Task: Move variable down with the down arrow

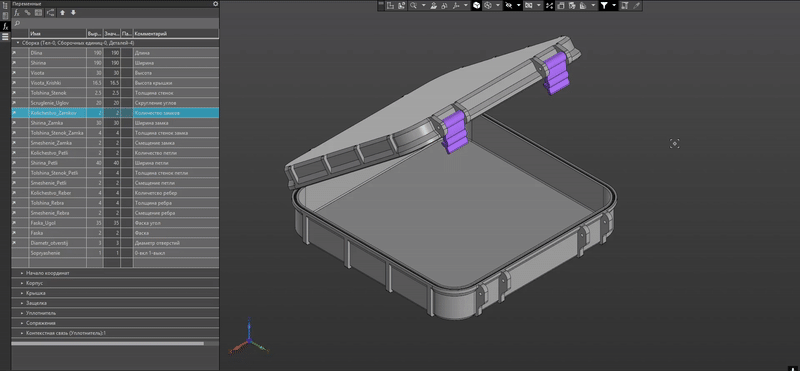Action: (x=73, y=13)
